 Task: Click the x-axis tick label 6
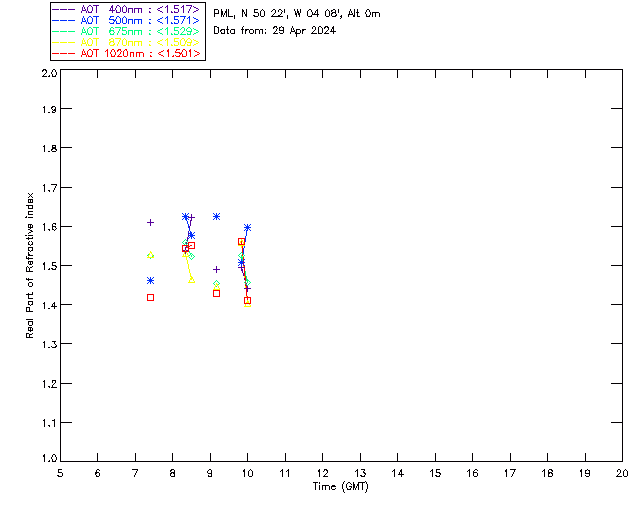(x=98, y=473)
